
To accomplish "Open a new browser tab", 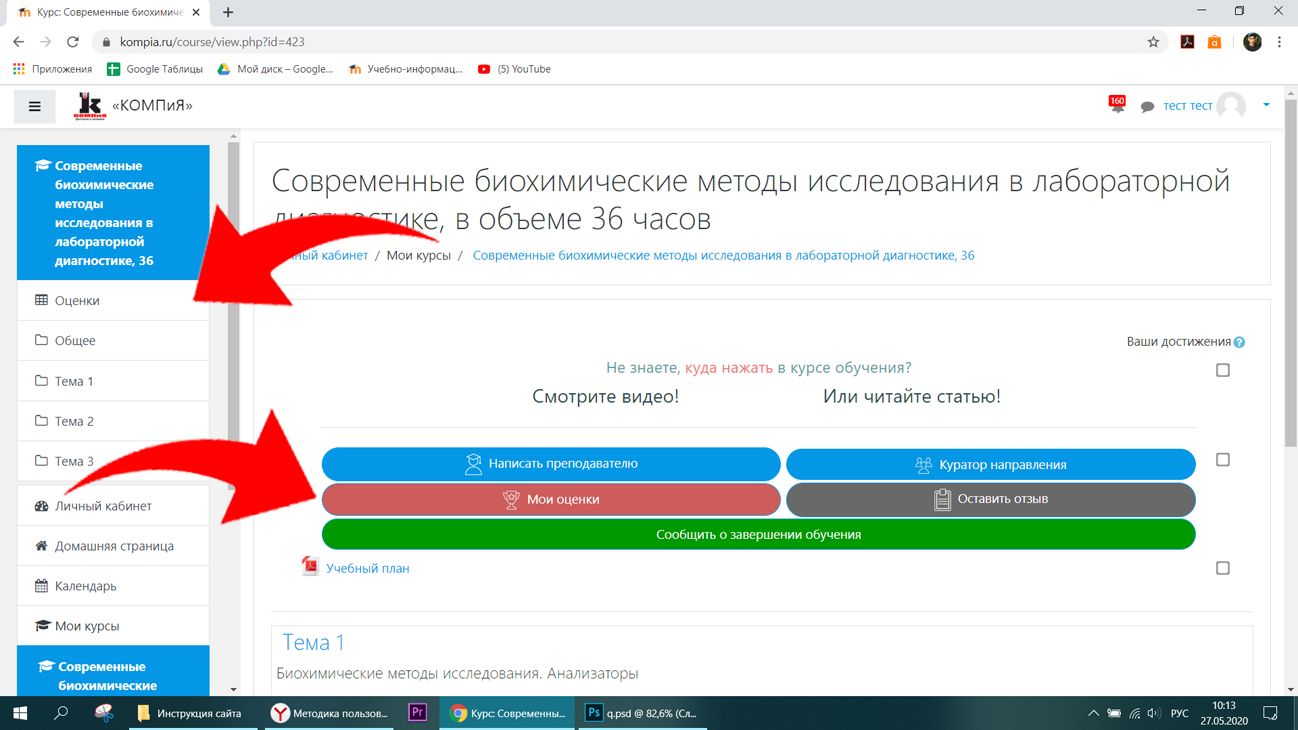I will (x=228, y=12).
